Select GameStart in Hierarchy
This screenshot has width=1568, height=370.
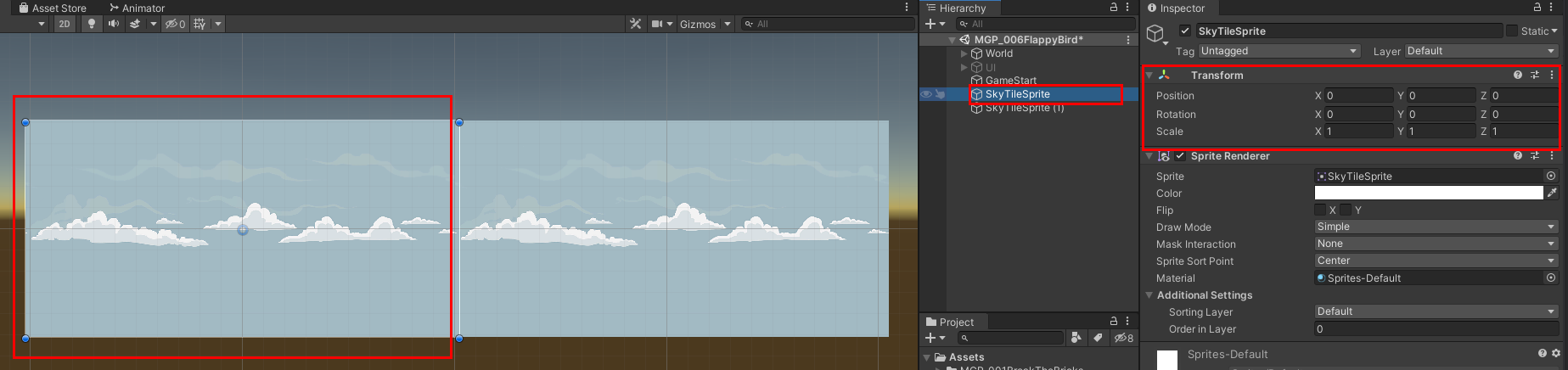point(1010,81)
